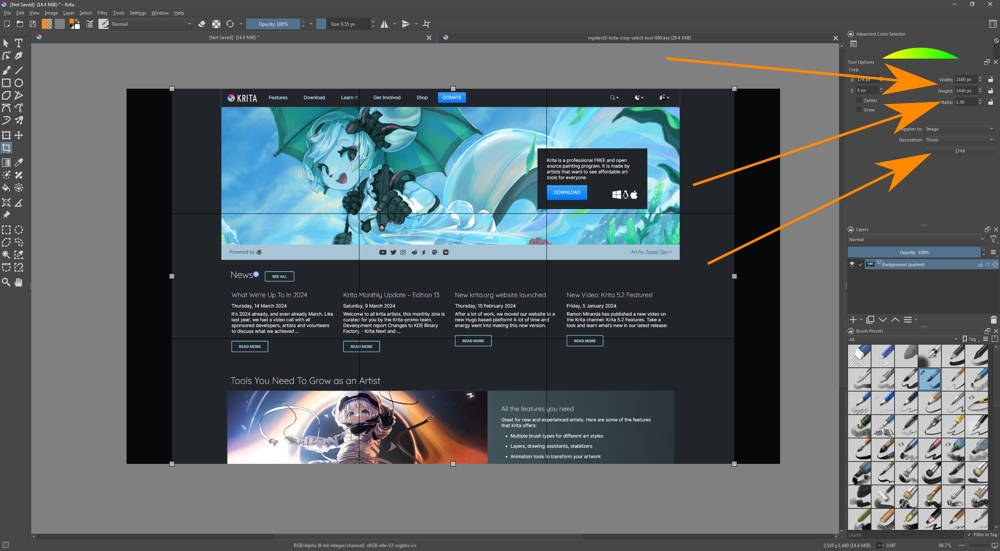Select the Zoom tool magnifier
Screen dimensions: 1000x551
tap(6, 282)
